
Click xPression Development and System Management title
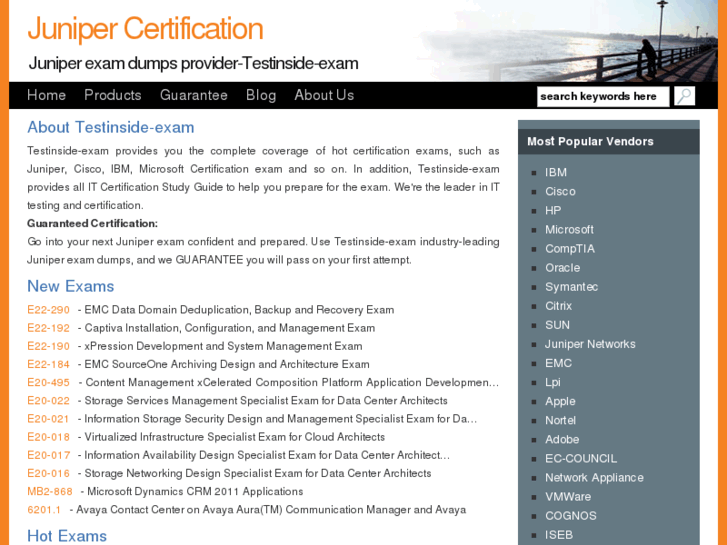[x=223, y=346]
